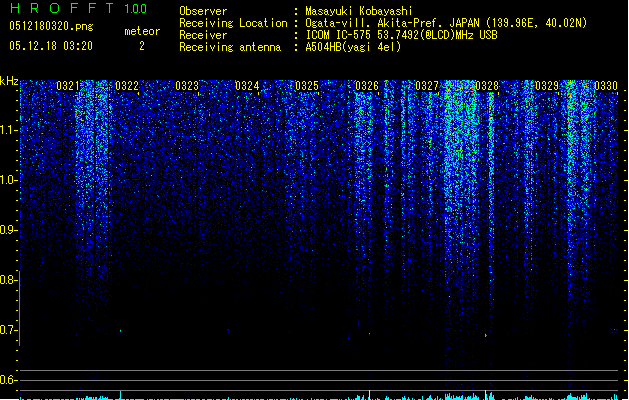The width and height of the screenshot is (629, 400).
Task: Click the Ogata-vill. Akita-Pref. JAPAN location text
Action: coord(446,23)
